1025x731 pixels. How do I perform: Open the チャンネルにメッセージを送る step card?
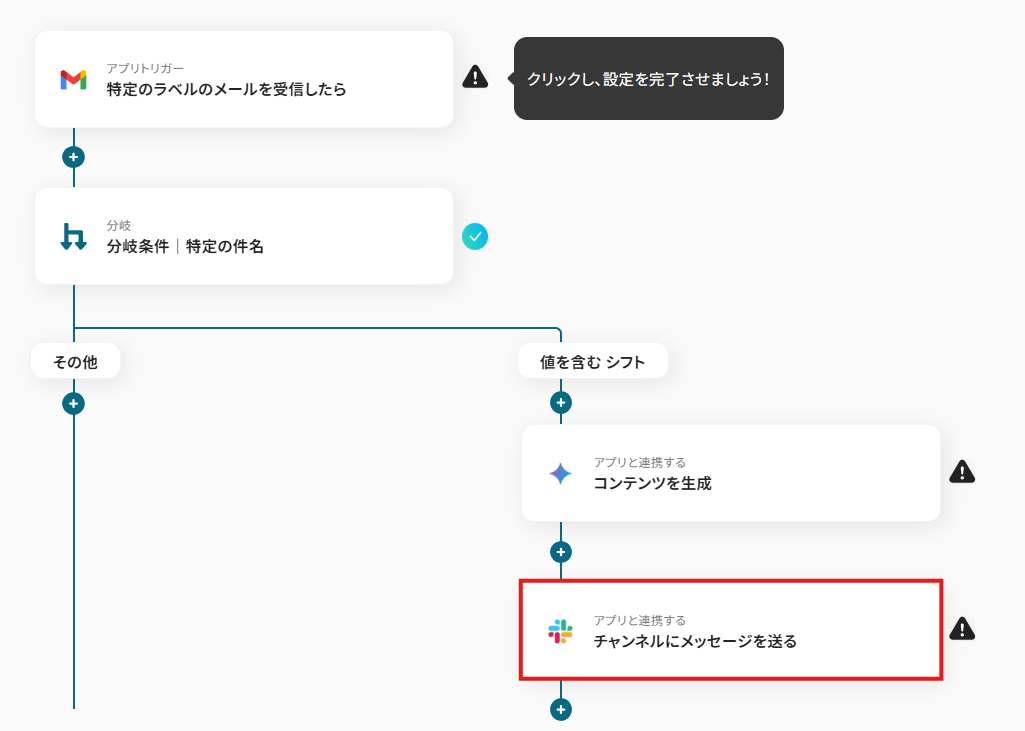[x=731, y=630]
